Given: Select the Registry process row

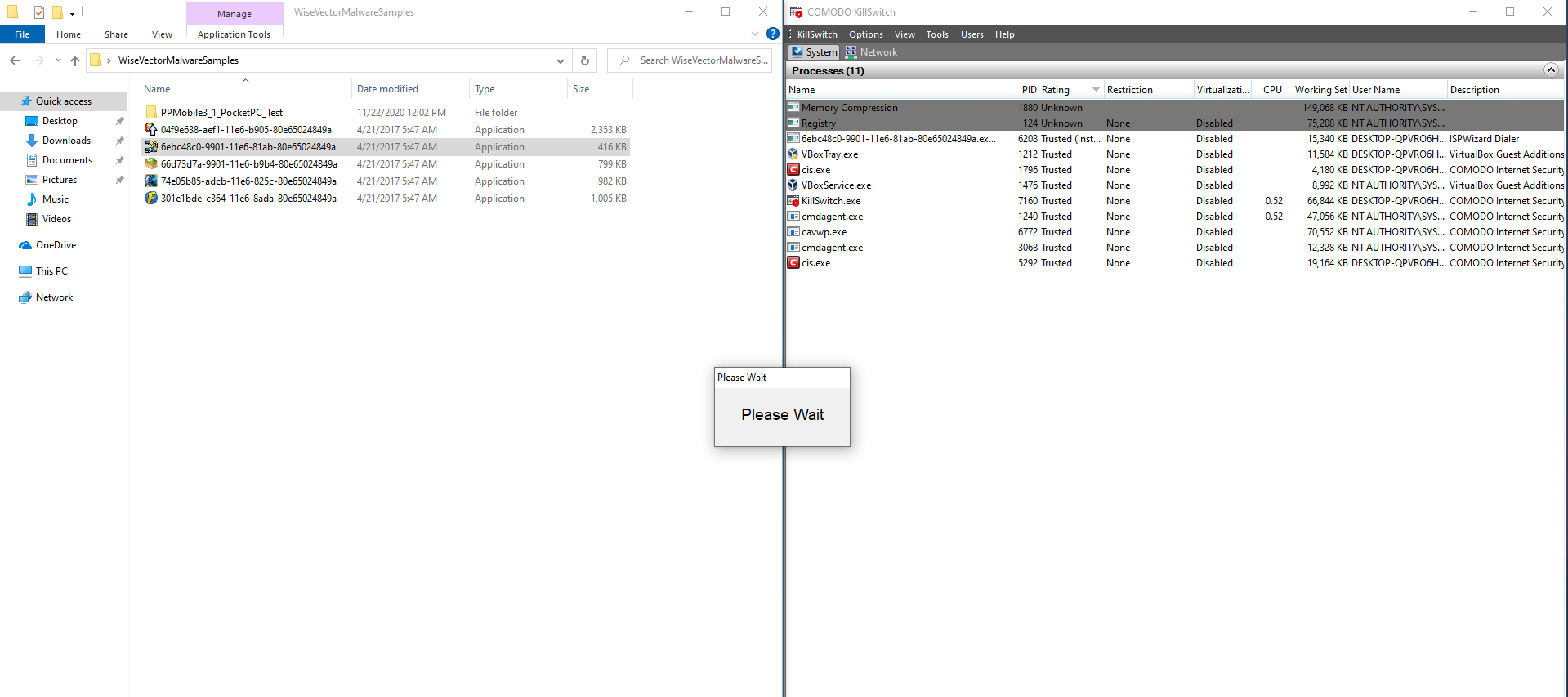Looking at the screenshot, I should pyautogui.click(x=1175, y=123).
